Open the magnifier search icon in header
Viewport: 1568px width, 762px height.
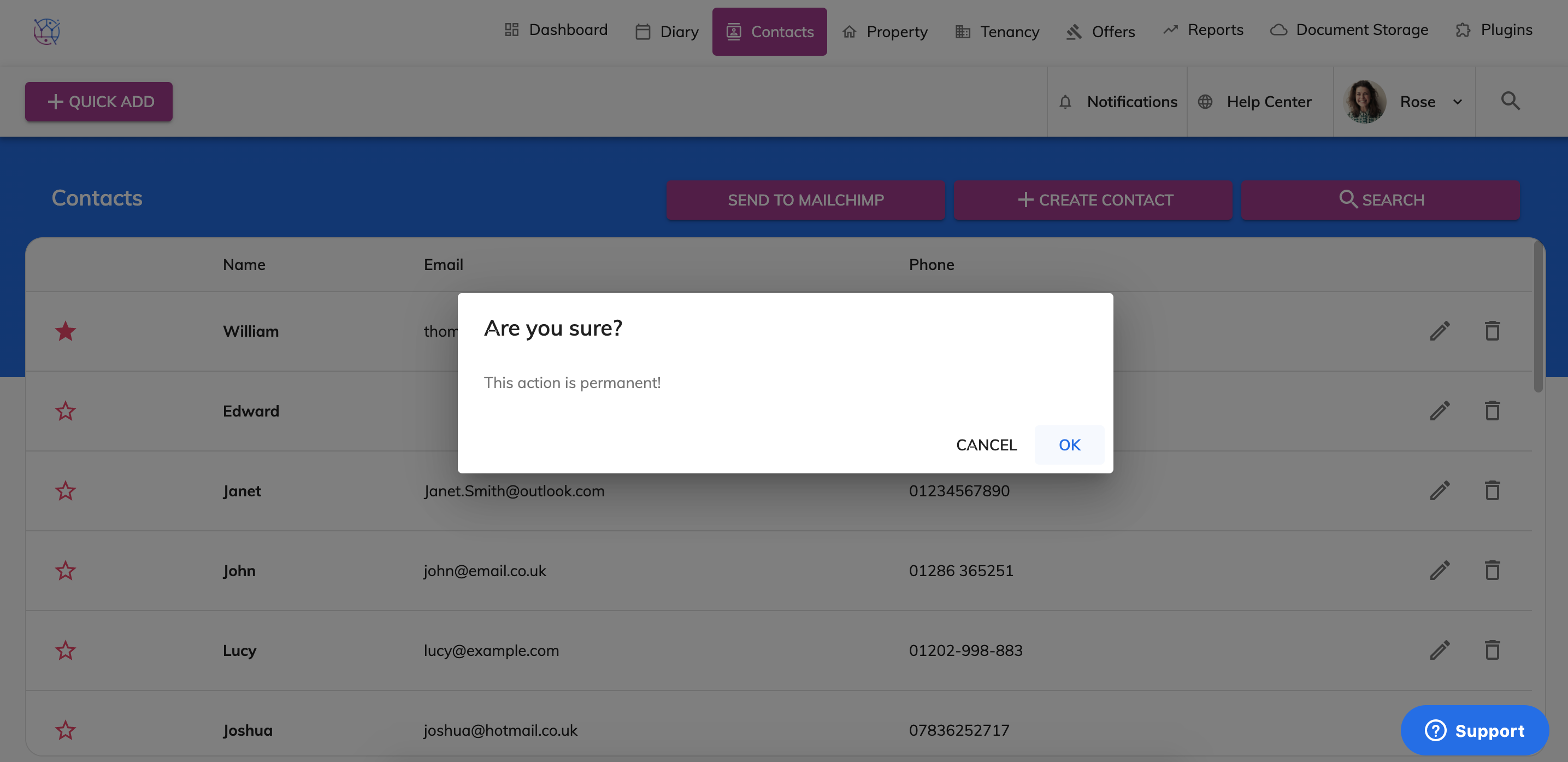(x=1510, y=101)
